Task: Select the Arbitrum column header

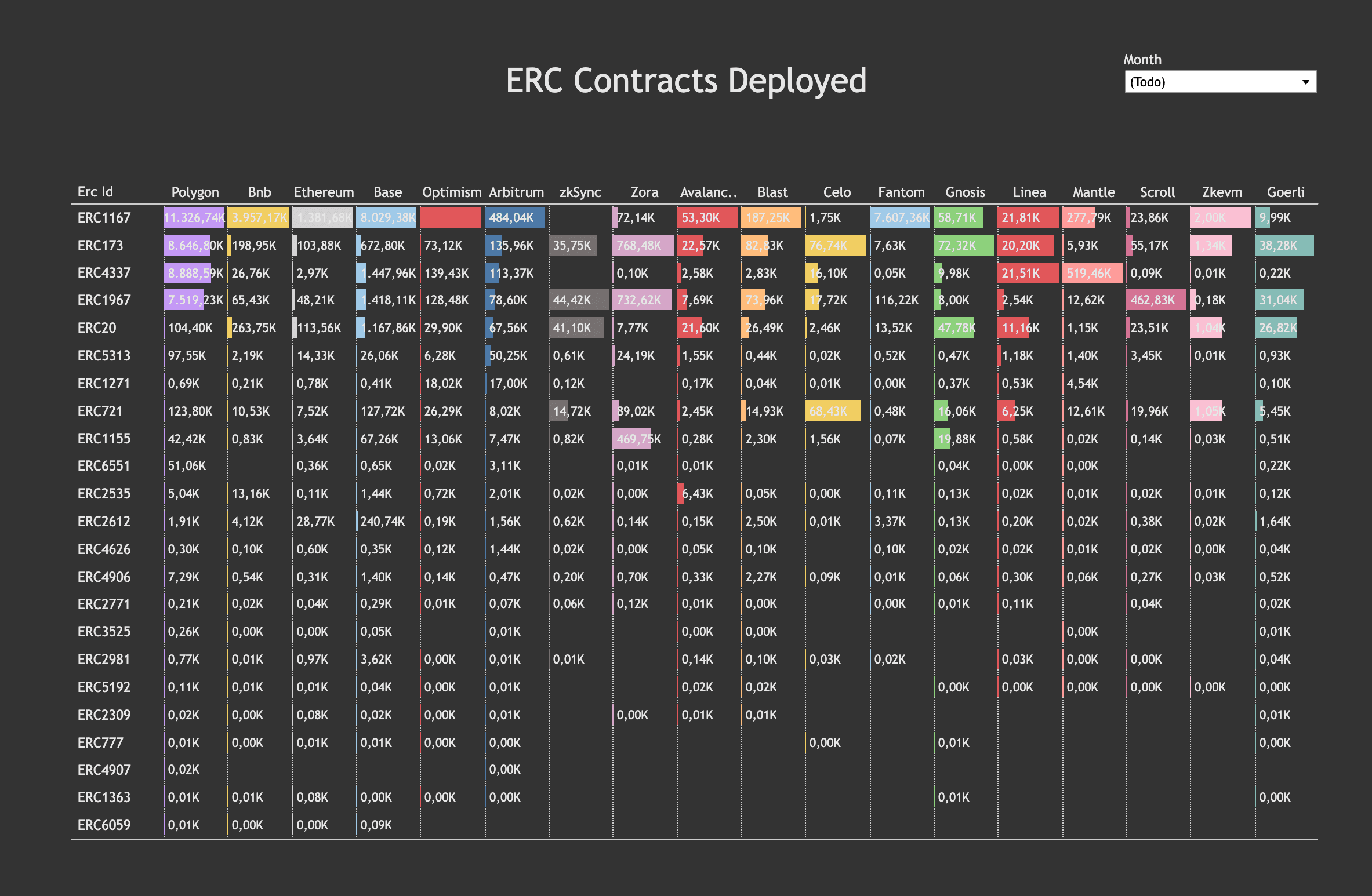Action: (x=516, y=192)
